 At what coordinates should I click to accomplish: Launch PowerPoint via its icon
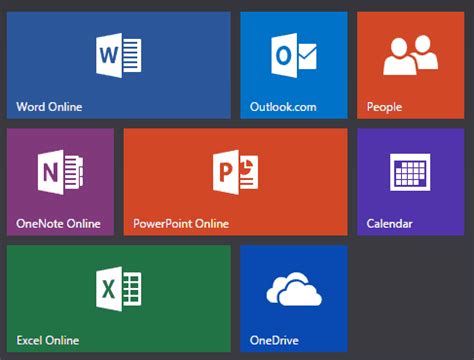coord(235,172)
